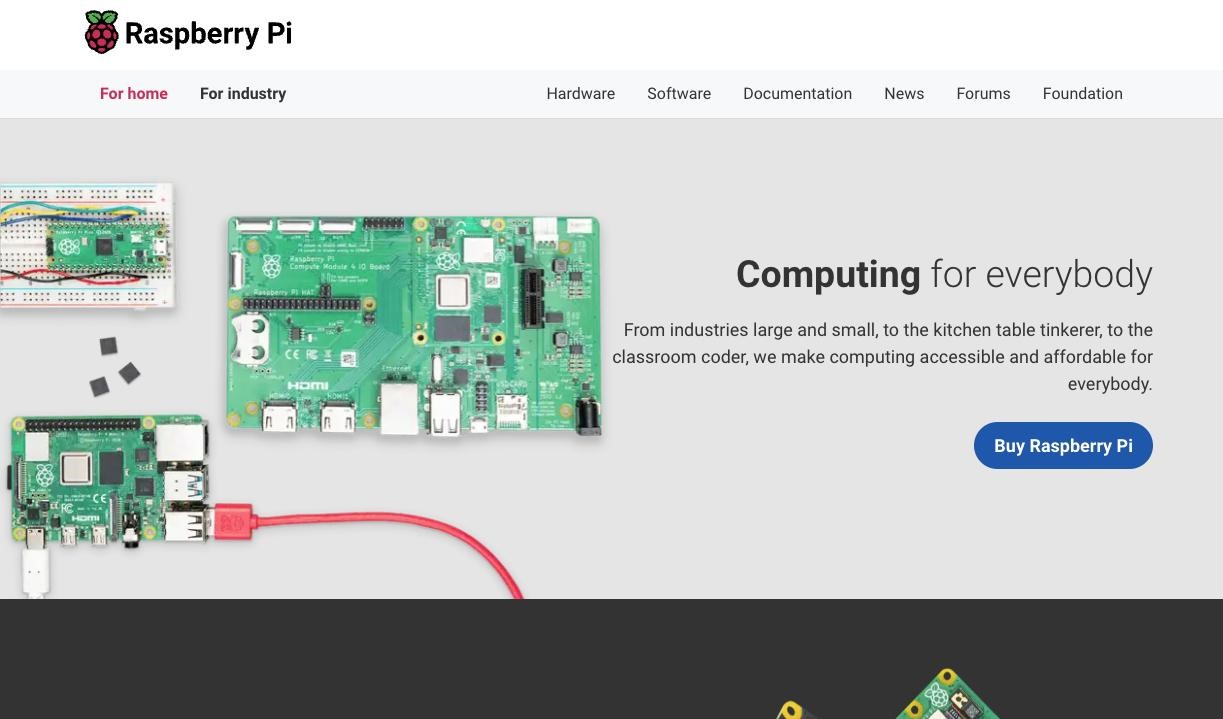Click the raspberry logo icon

click(101, 33)
